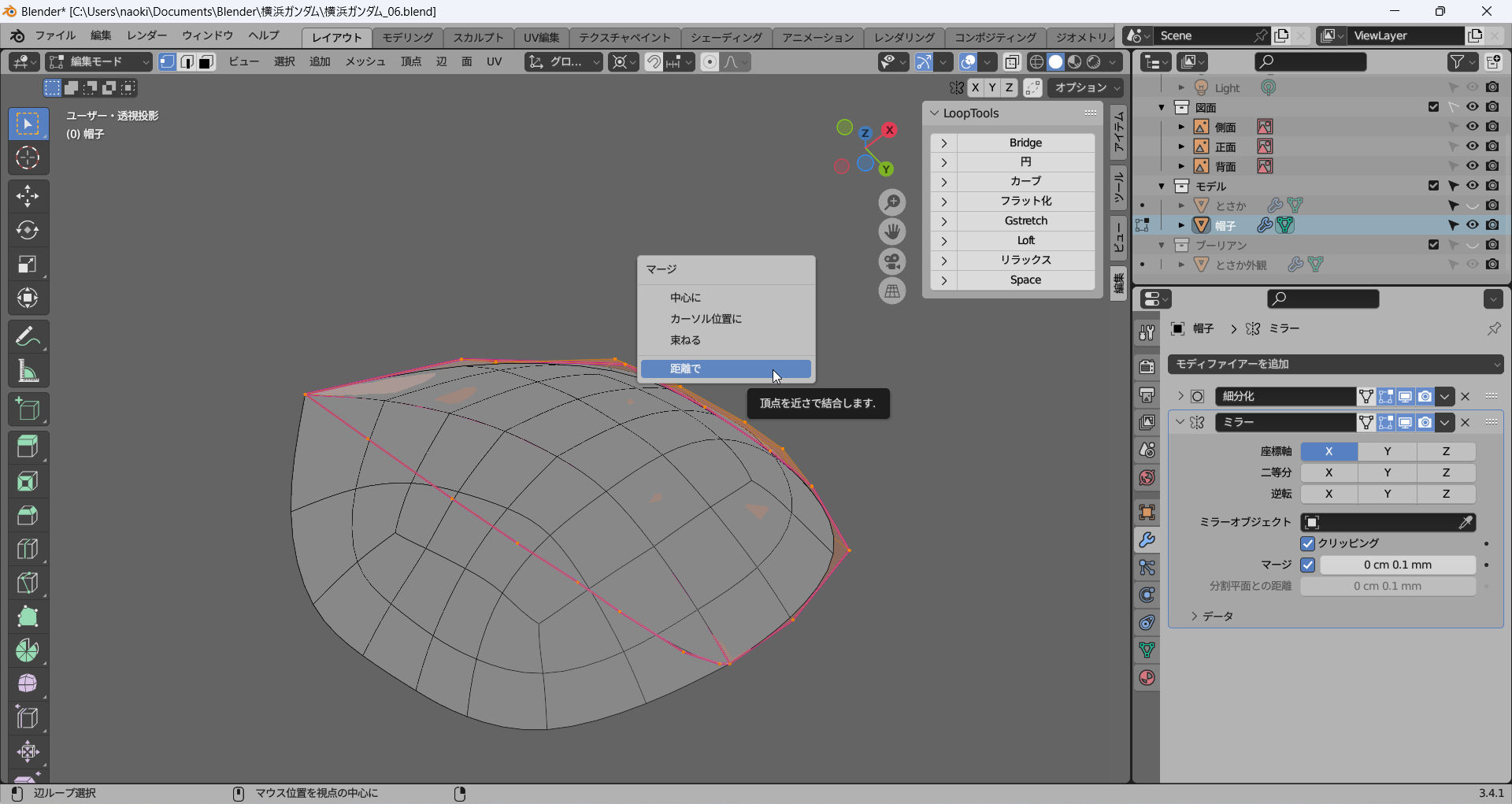This screenshot has height=804, width=1512.
Task: Expand the 細分化 modifier panel
Action: 1180,396
